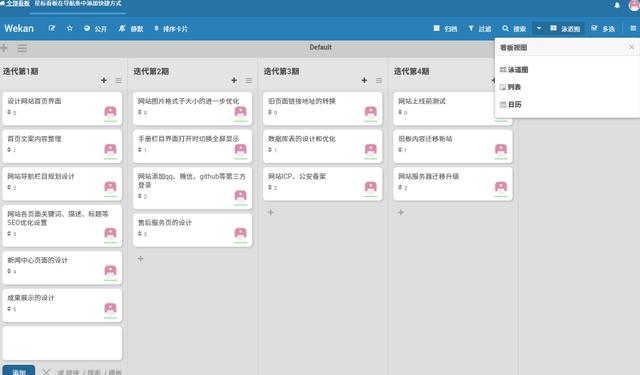Open 排序卡片 sort cards option
The image size is (640, 375).
[x=171, y=29]
